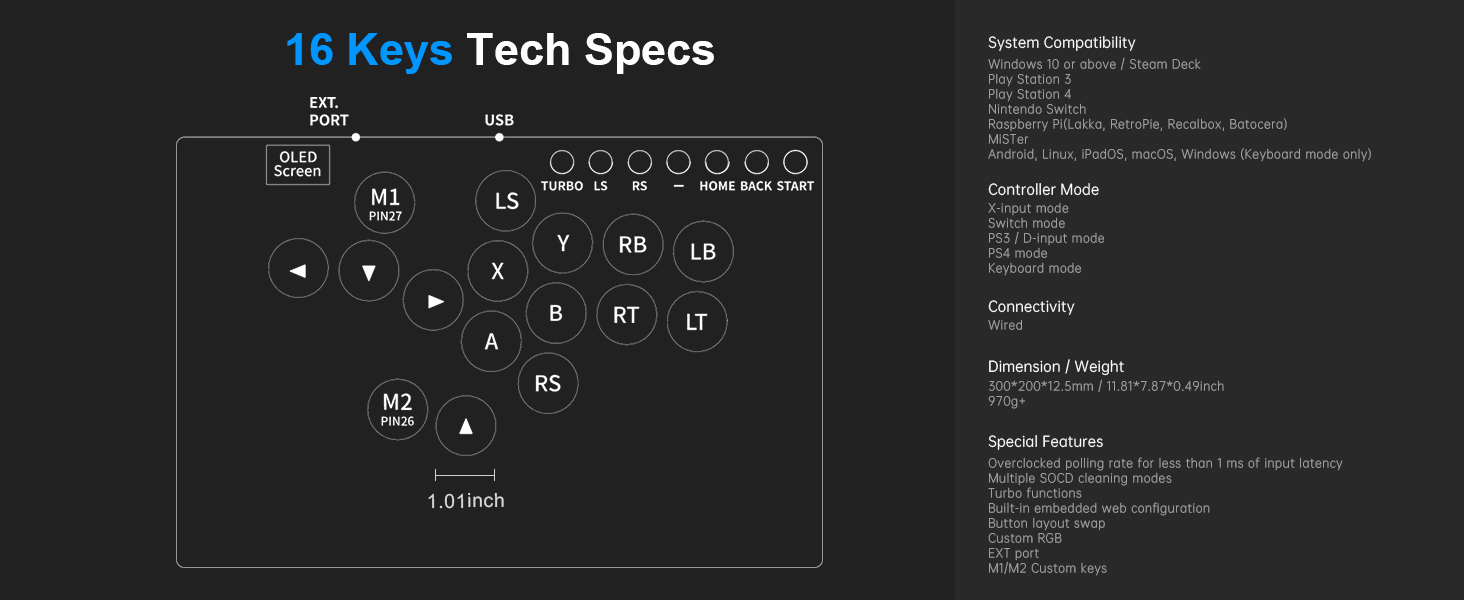Image resolution: width=1464 pixels, height=600 pixels.
Task: Click the USB port marker dot
Action: click(x=499, y=137)
